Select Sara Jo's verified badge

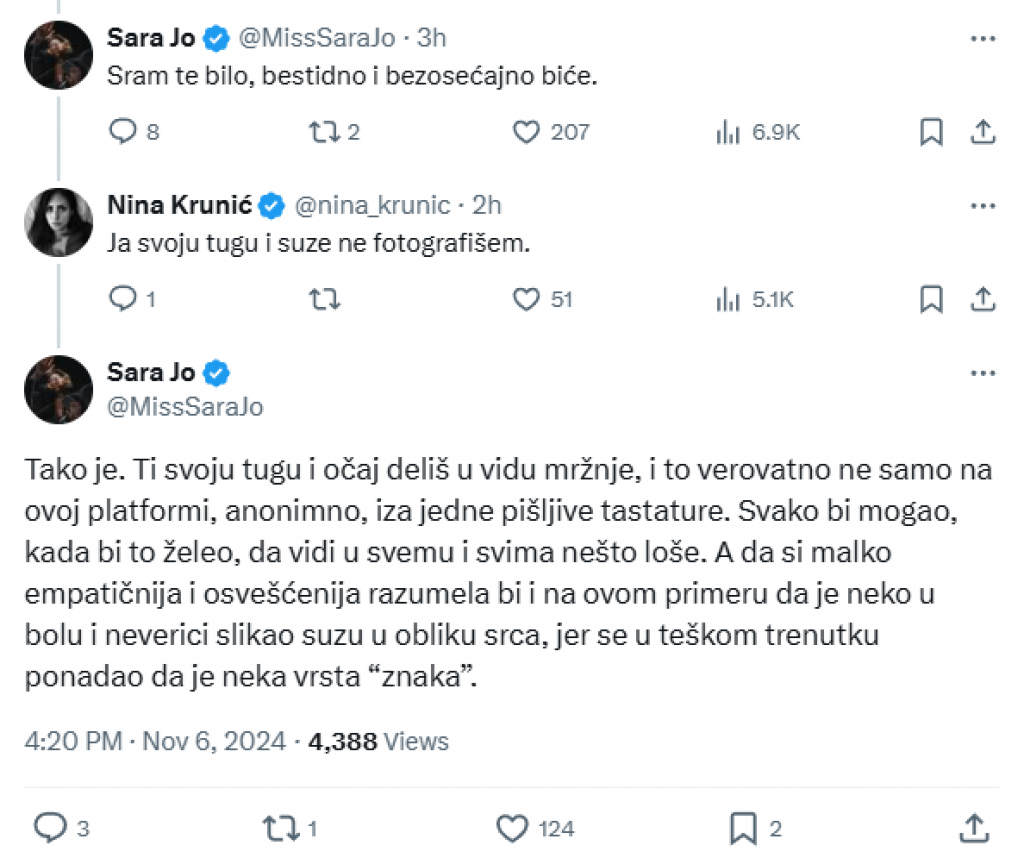(x=214, y=37)
